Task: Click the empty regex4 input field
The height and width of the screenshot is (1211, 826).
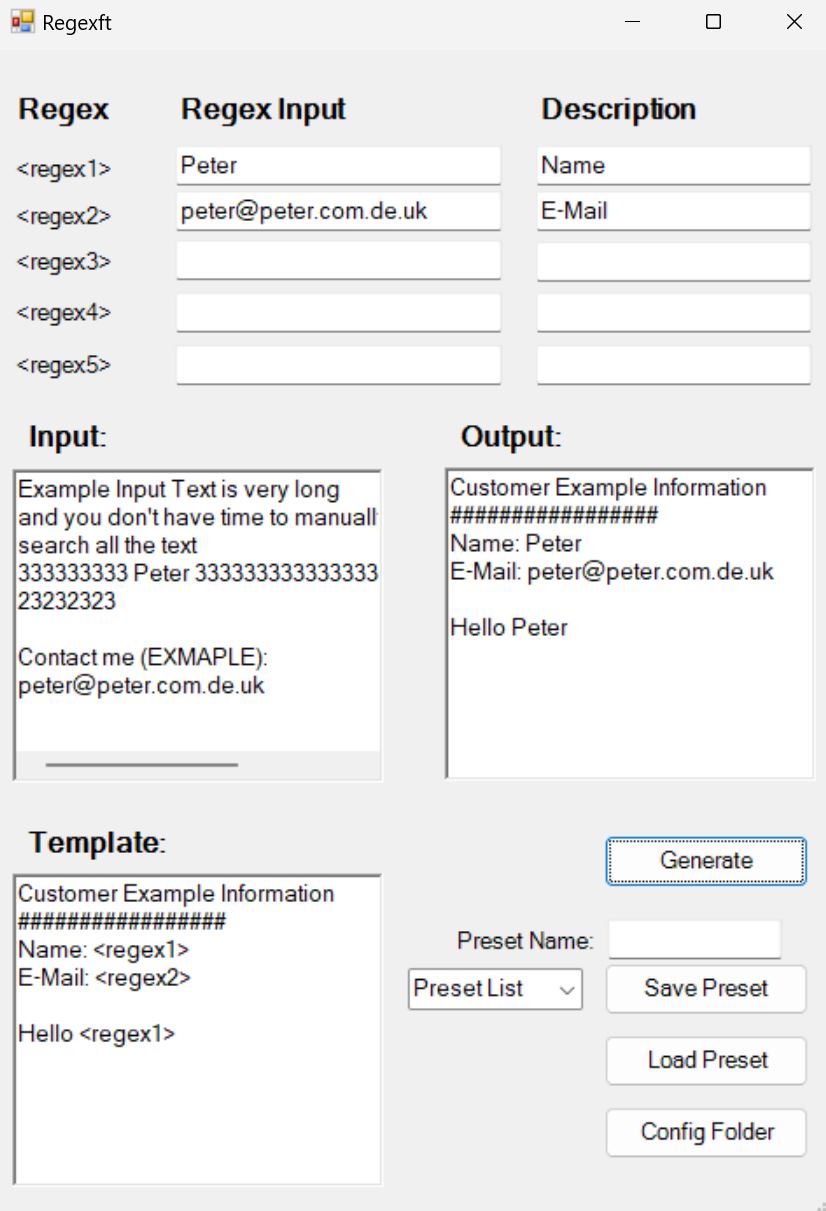Action: click(338, 312)
